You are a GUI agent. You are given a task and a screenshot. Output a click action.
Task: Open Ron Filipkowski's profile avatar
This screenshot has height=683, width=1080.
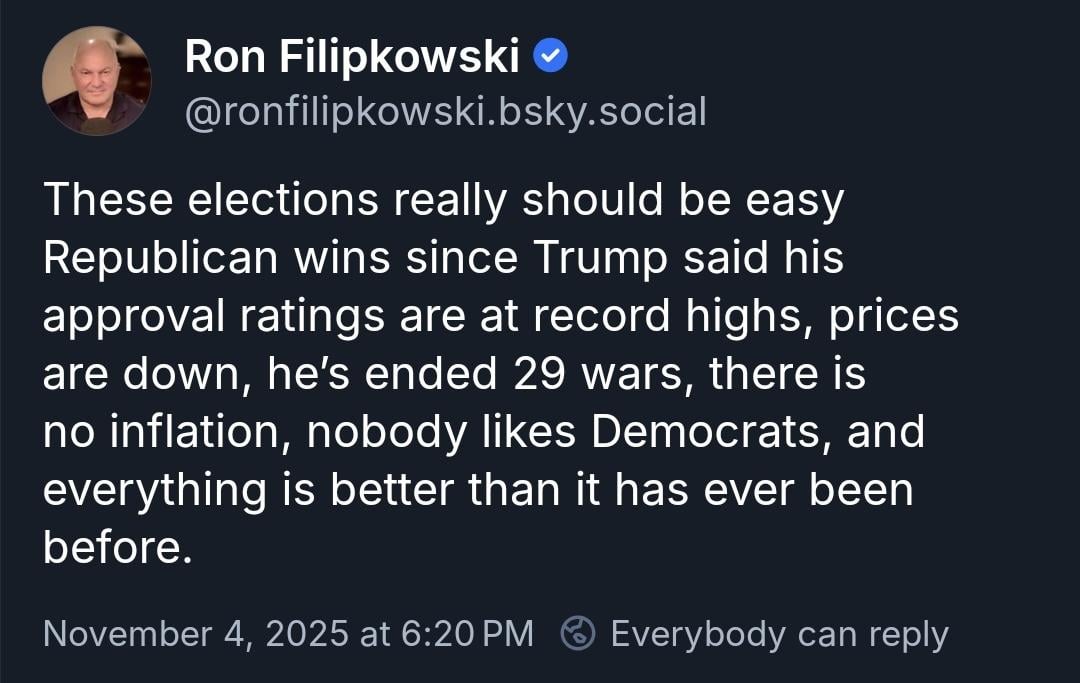tap(97, 81)
